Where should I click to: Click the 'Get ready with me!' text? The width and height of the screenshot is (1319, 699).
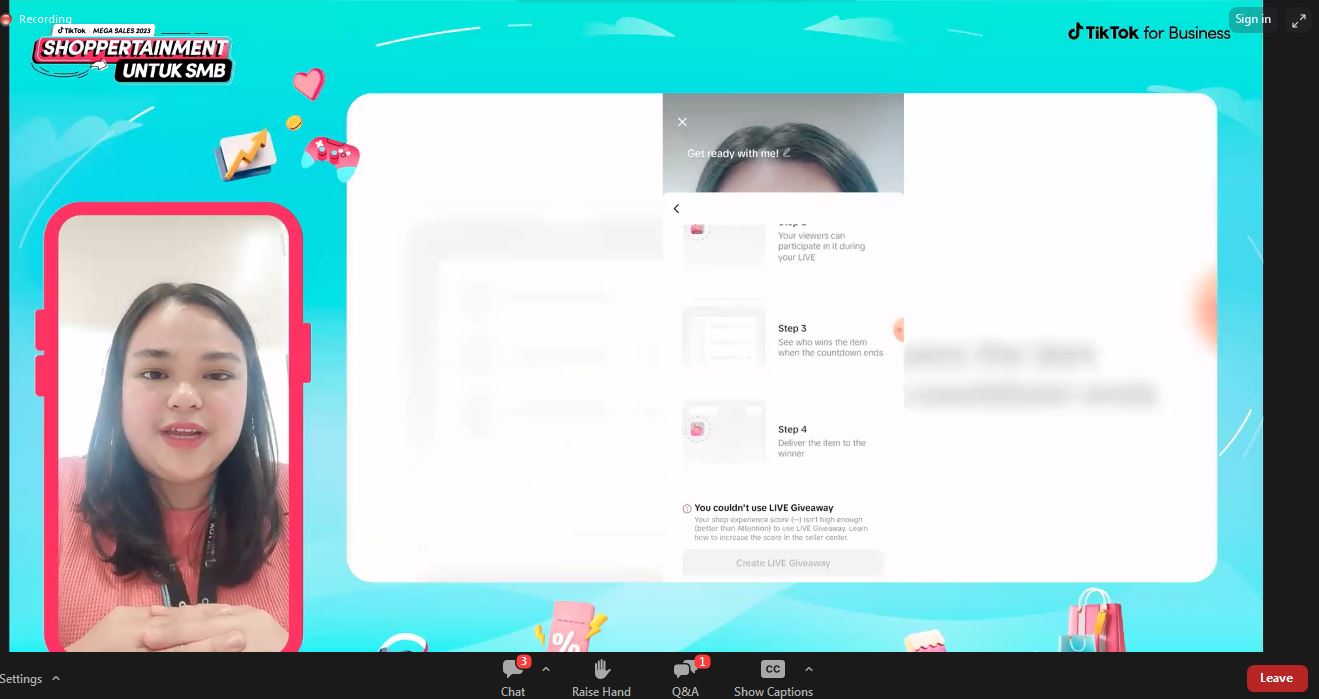732,153
